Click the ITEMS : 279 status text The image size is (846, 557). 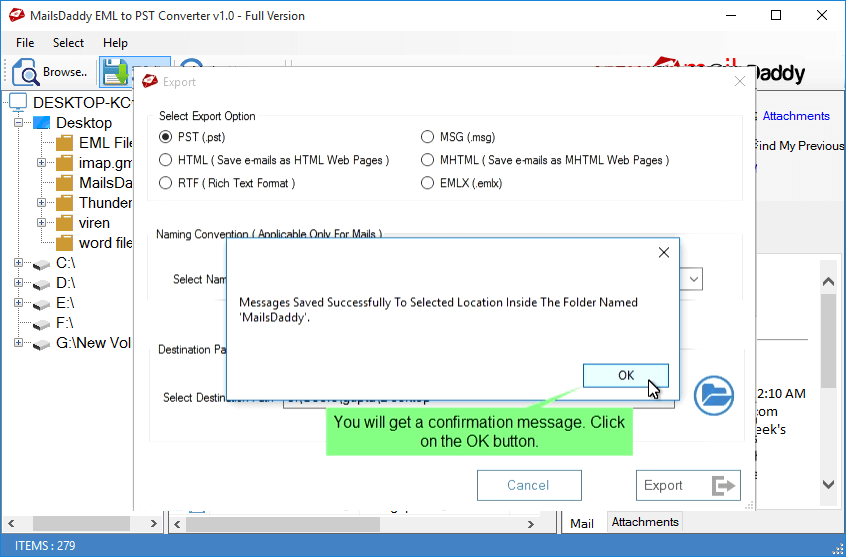point(45,545)
